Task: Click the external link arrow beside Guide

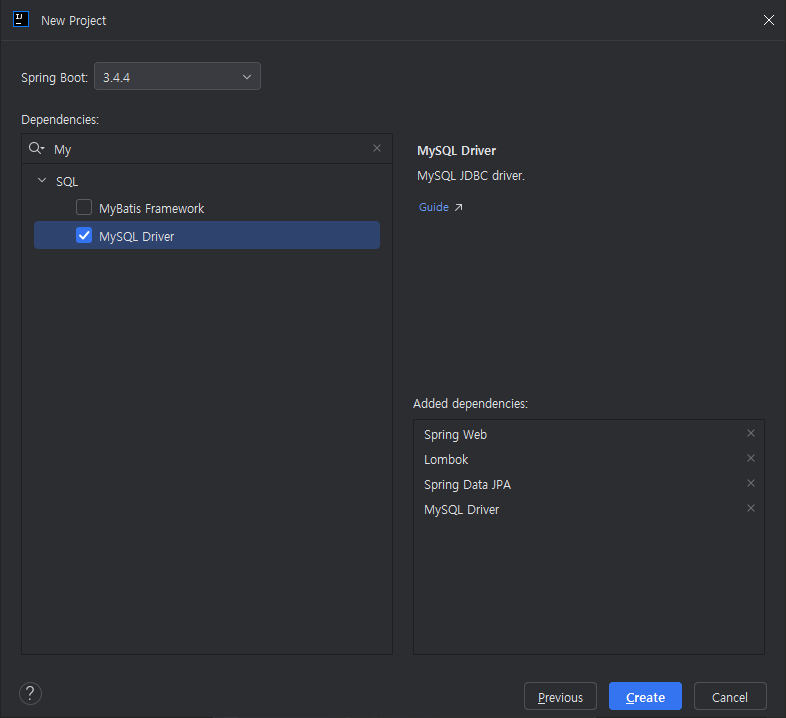Action: tap(458, 208)
